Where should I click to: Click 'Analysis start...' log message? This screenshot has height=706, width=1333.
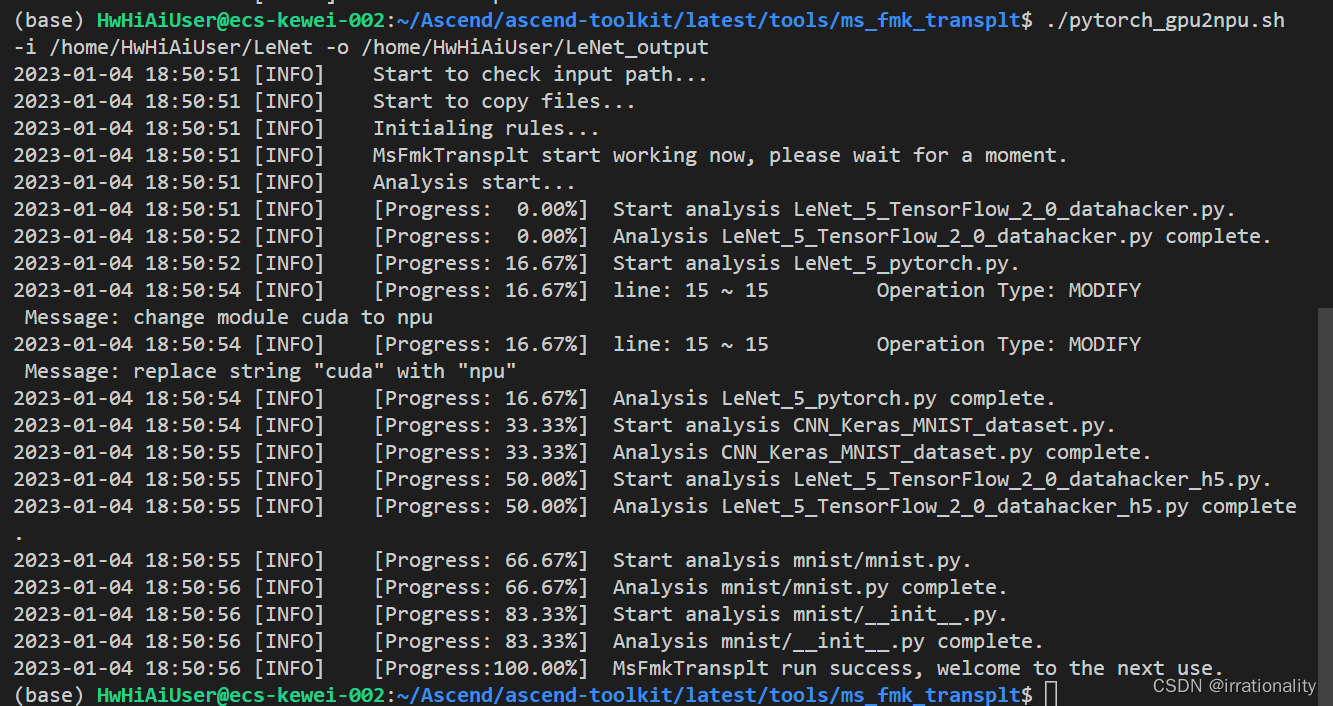click(474, 182)
